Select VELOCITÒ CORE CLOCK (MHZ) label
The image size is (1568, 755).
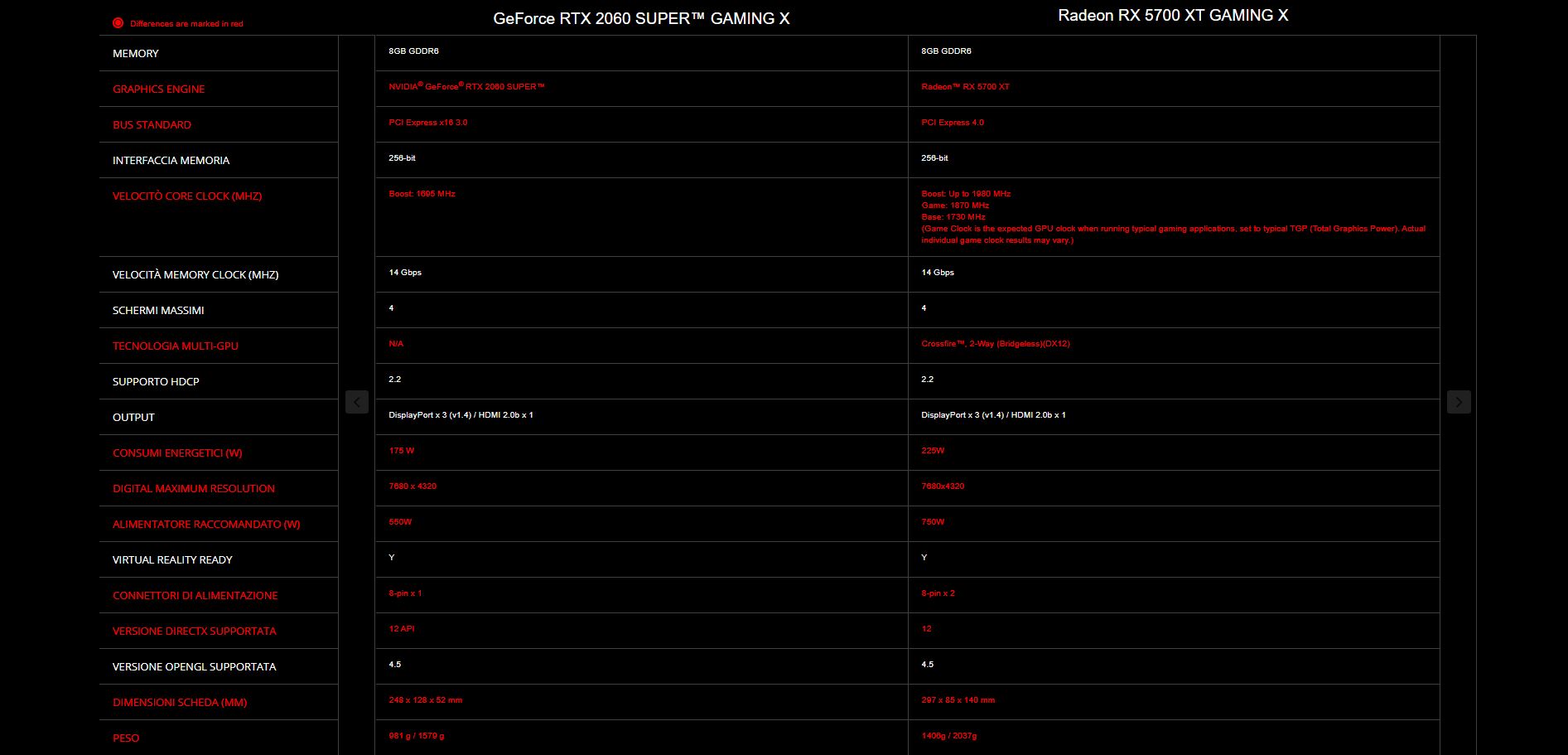[x=187, y=196]
